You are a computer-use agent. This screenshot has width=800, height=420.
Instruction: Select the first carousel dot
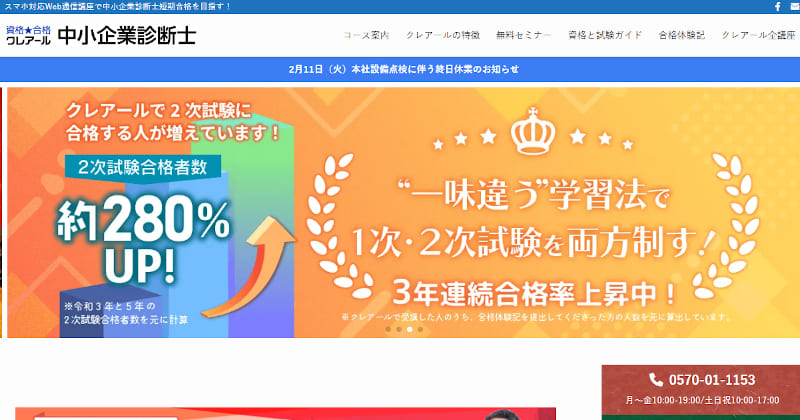pyautogui.click(x=388, y=330)
